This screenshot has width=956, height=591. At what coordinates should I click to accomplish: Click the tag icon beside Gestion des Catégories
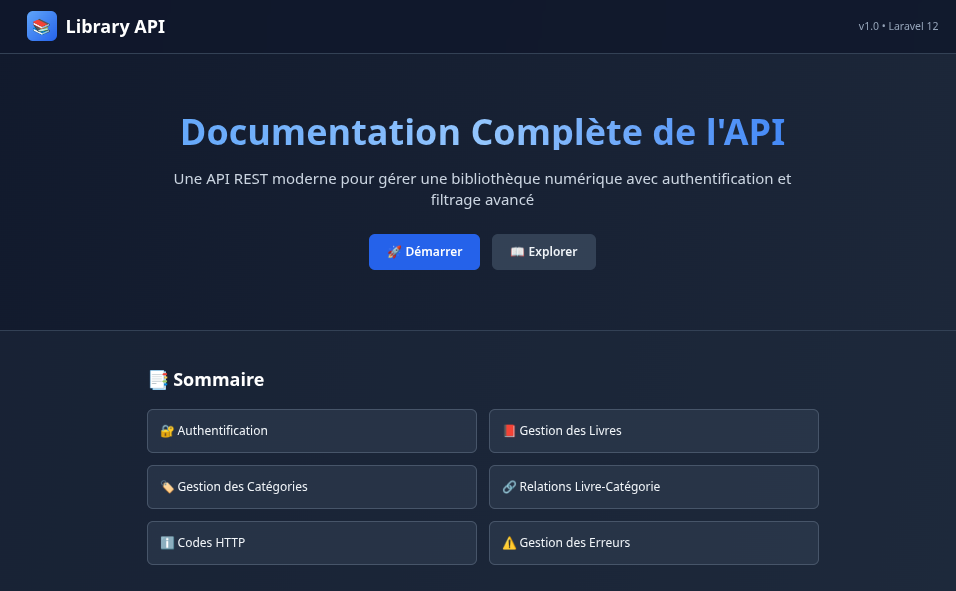[167, 486]
